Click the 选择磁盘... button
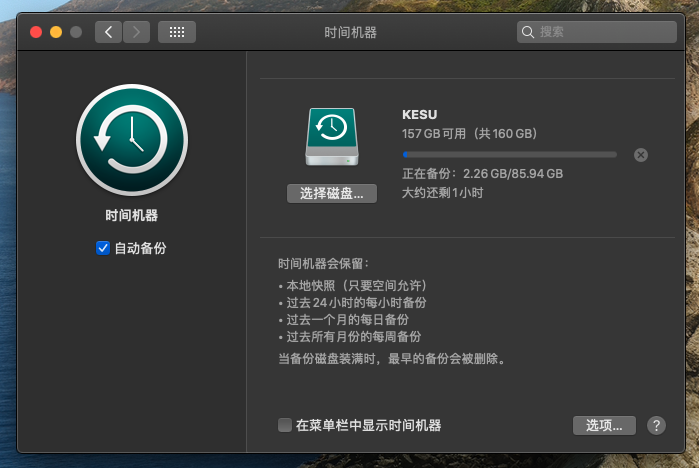This screenshot has width=699, height=468. coord(331,193)
